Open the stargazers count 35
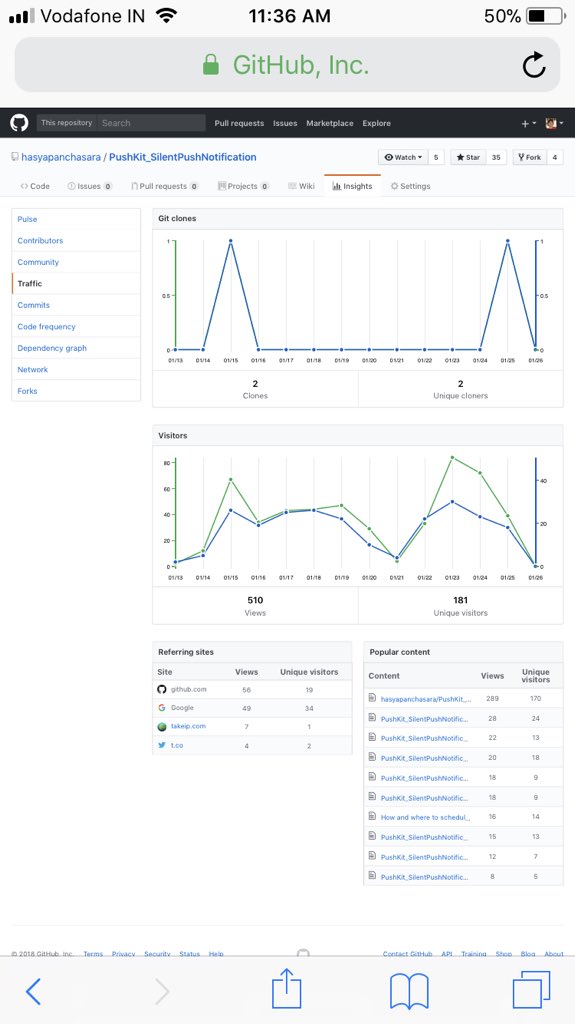 tap(496, 157)
